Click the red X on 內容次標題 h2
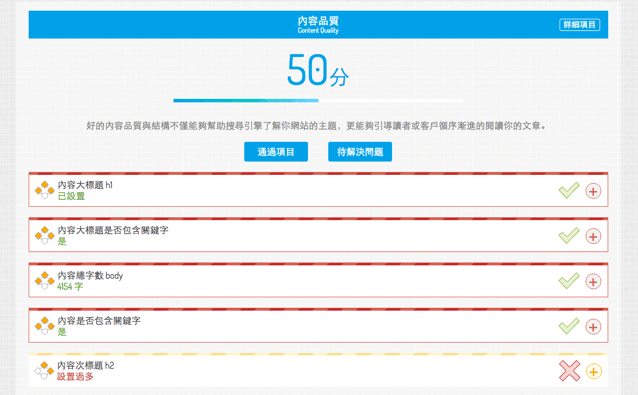638x395 pixels. click(x=569, y=371)
